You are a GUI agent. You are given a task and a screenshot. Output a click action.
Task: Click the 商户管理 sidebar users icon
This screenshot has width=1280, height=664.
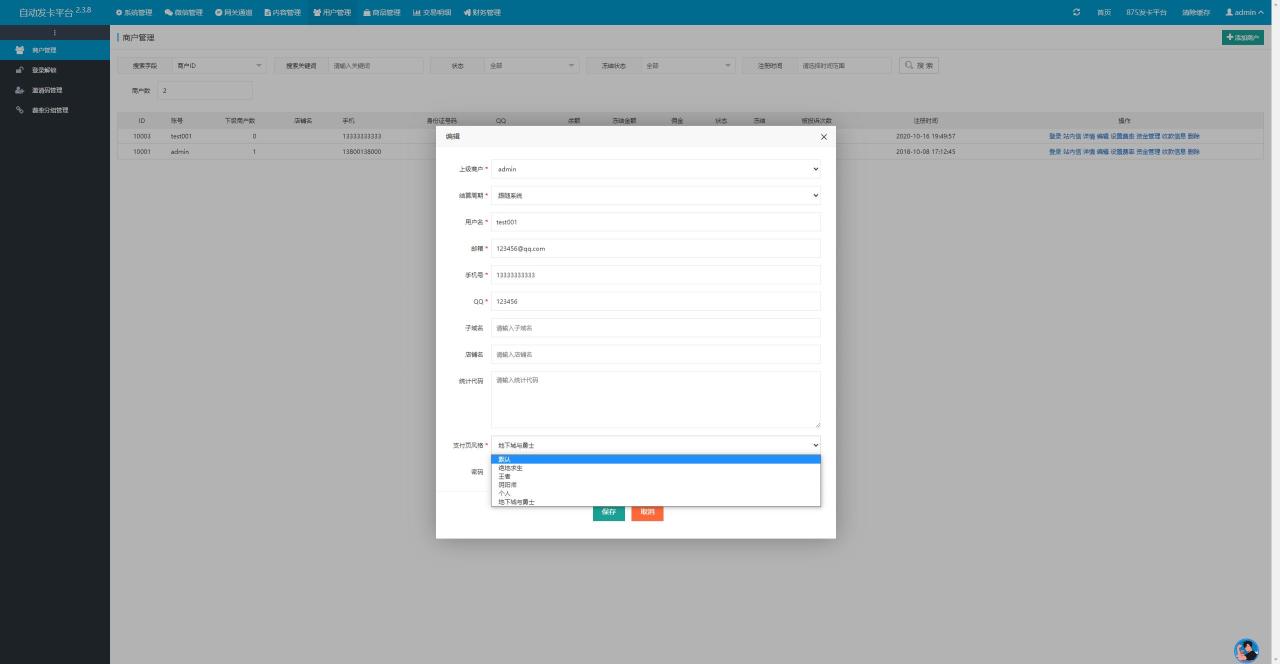click(20, 50)
